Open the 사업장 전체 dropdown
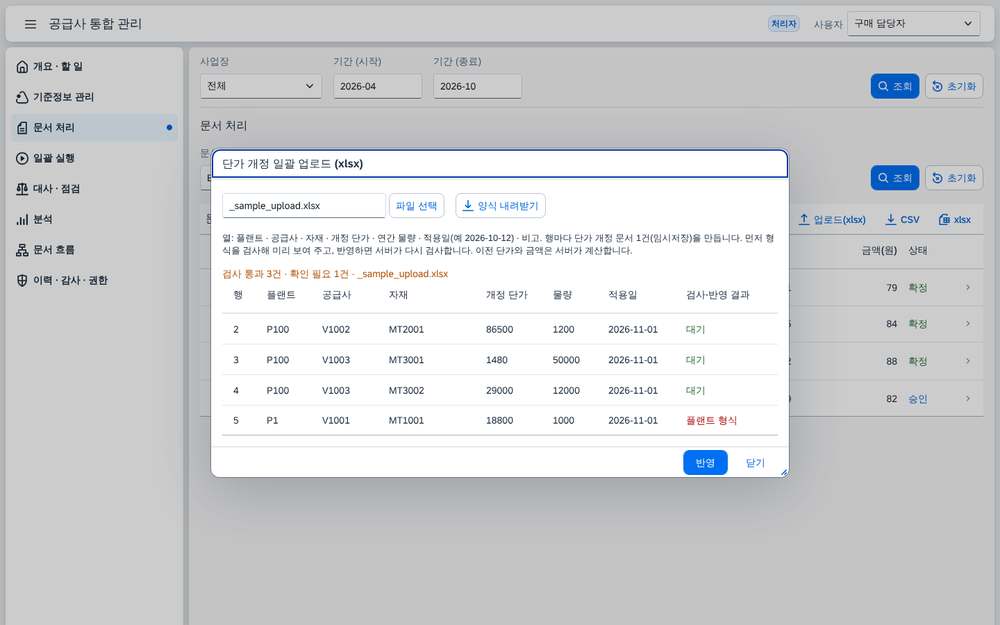 click(x=261, y=86)
